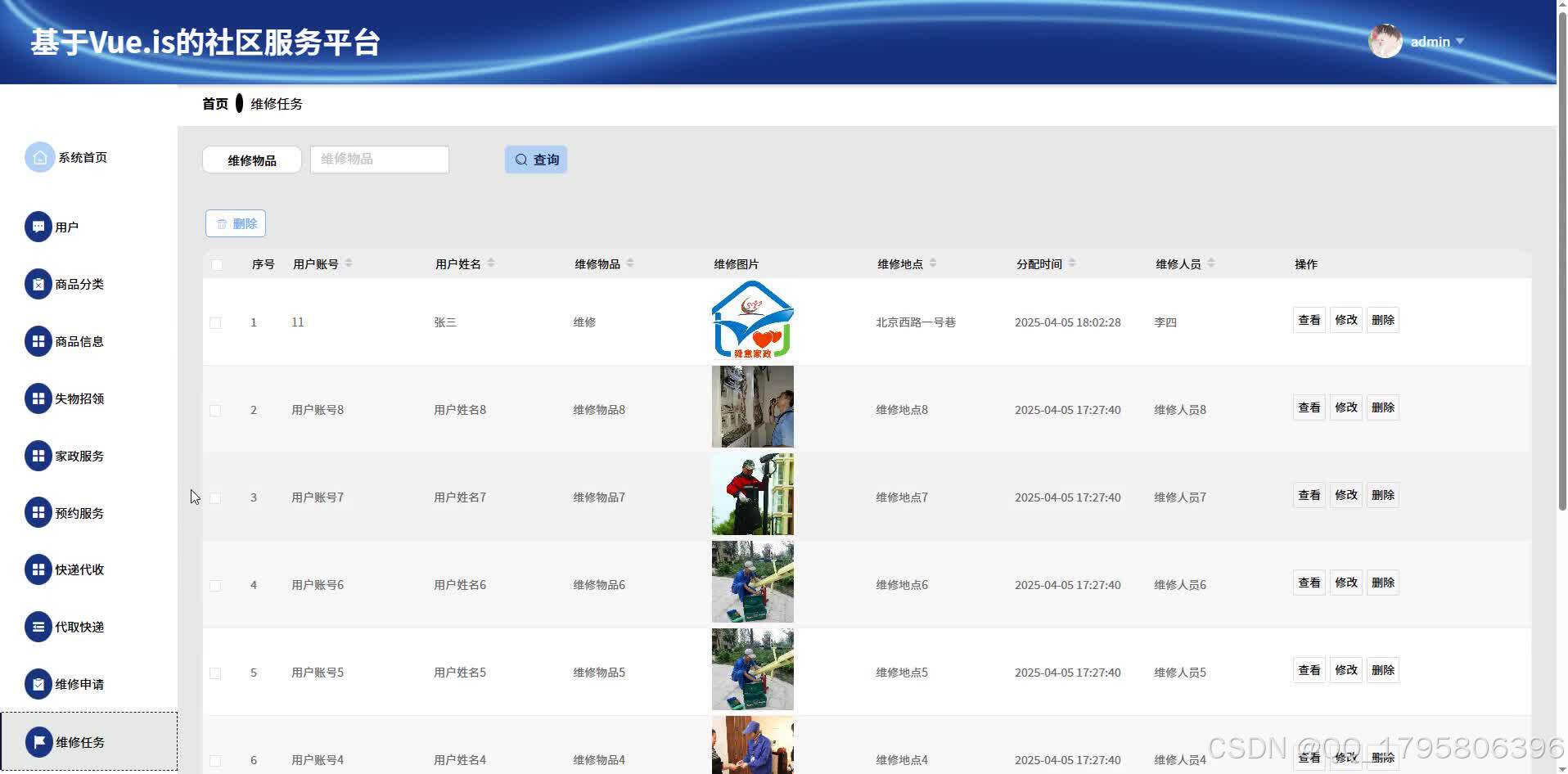Click 查看 for 用户账号6 row
The width and height of the screenshot is (1568, 774).
click(x=1309, y=583)
